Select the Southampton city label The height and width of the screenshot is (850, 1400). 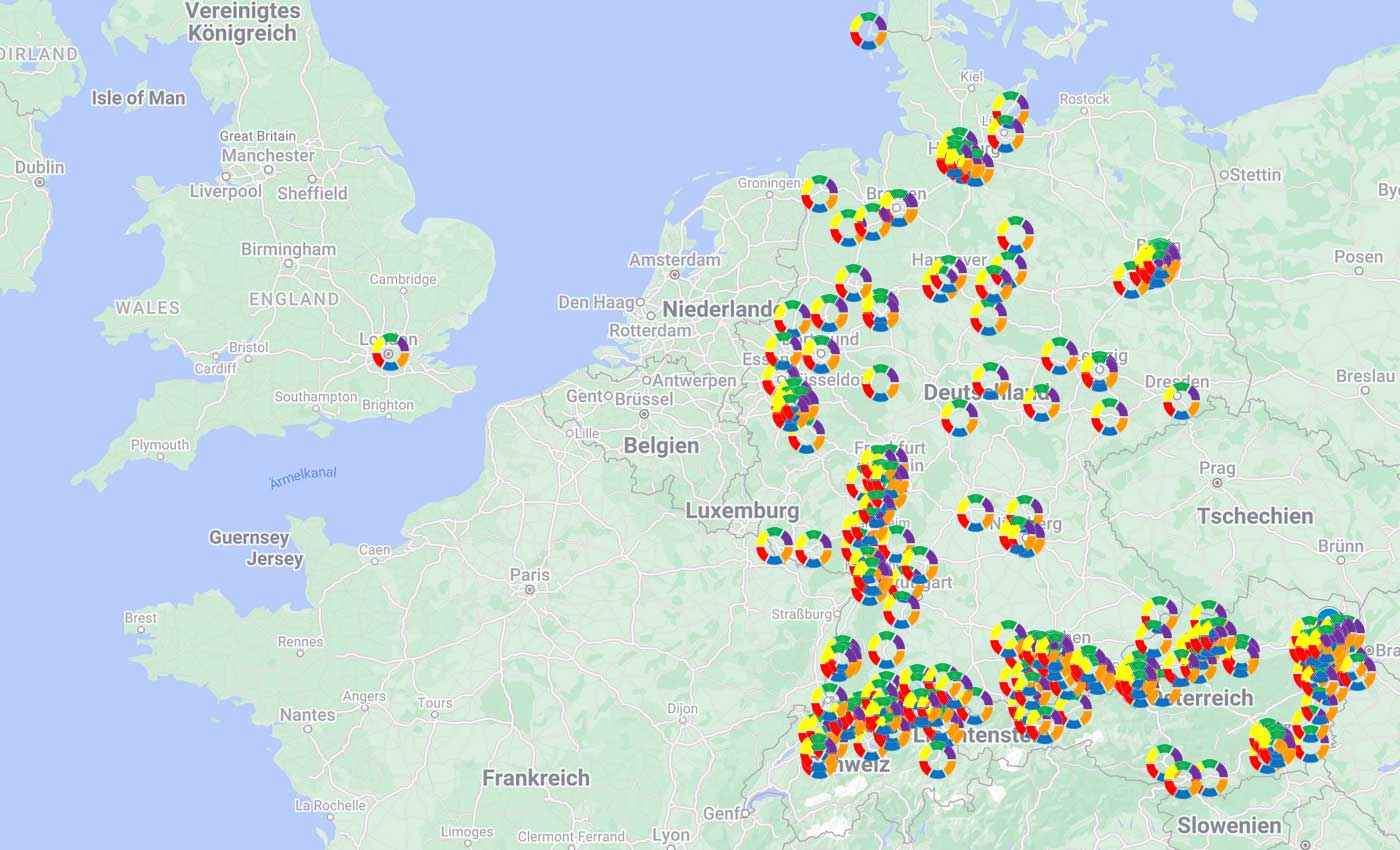click(315, 397)
